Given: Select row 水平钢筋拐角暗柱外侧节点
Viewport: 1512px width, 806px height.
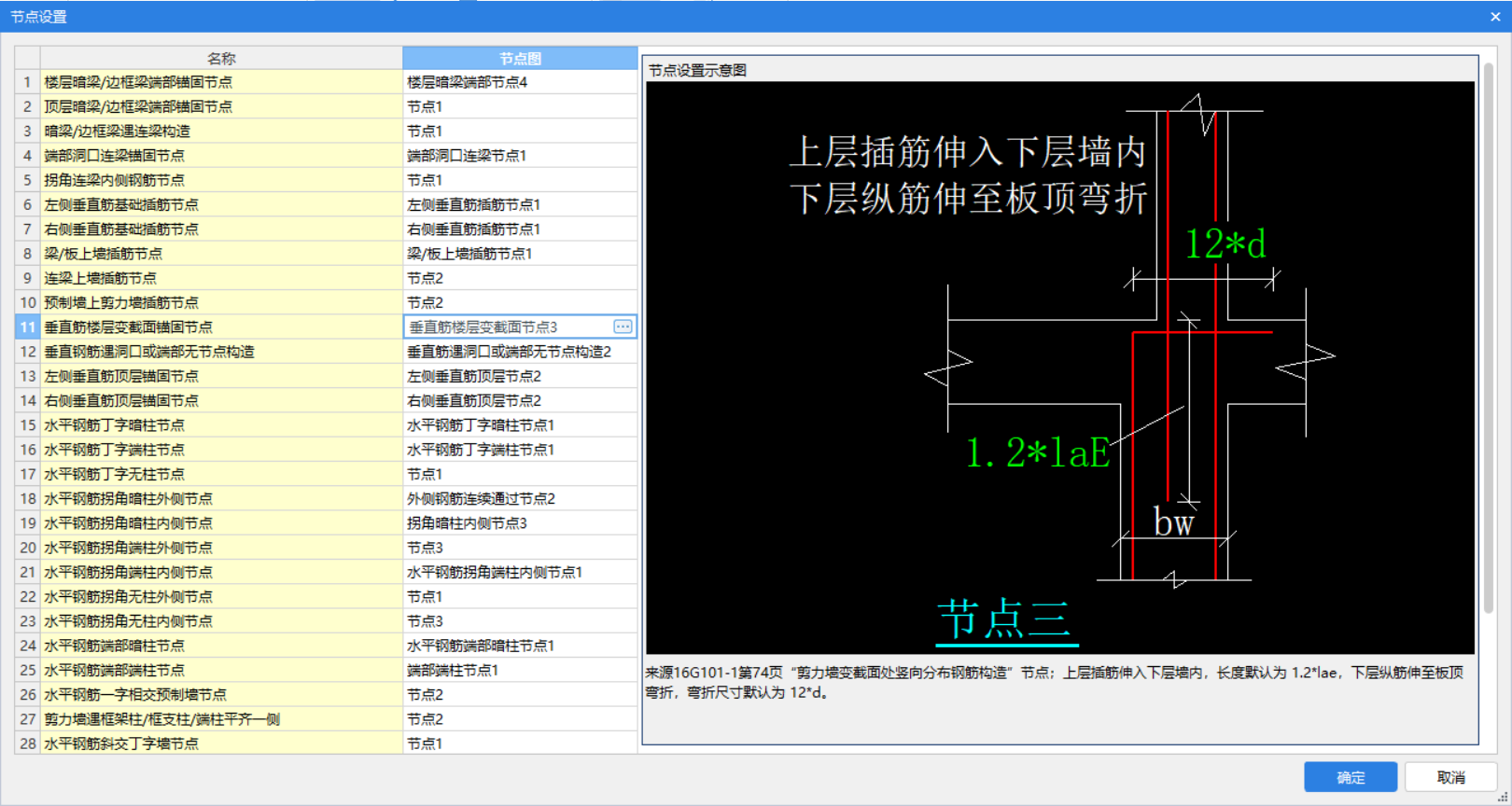Looking at the screenshot, I should point(221,498).
